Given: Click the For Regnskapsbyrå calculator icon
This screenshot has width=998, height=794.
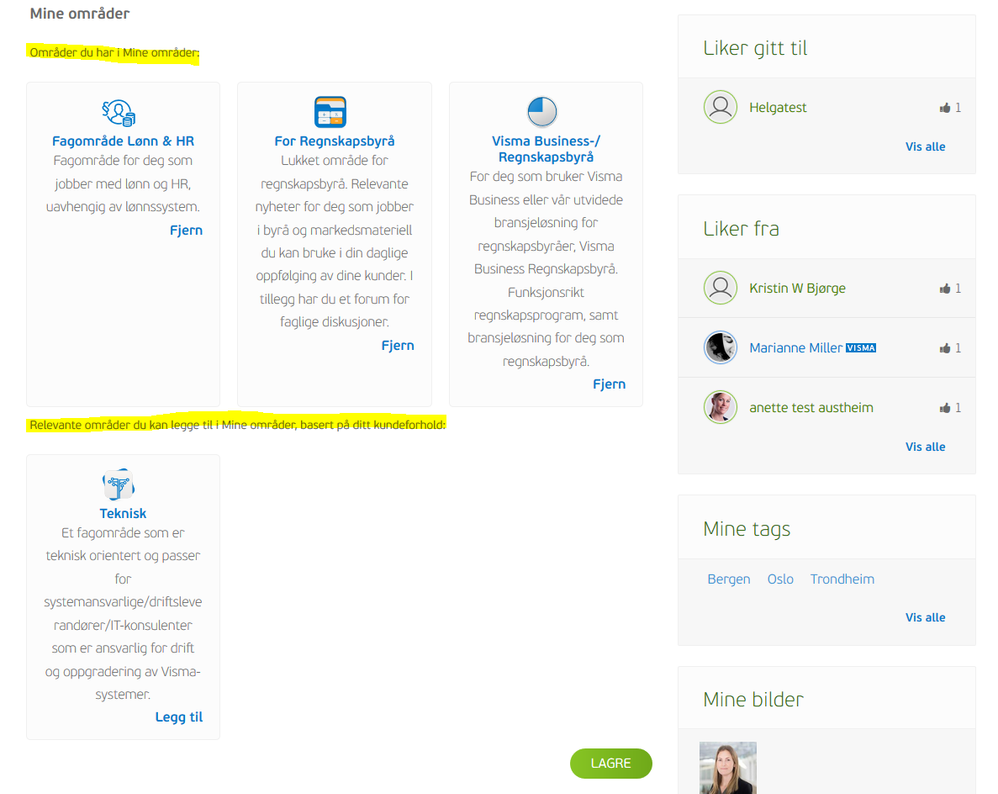Looking at the screenshot, I should pyautogui.click(x=330, y=112).
